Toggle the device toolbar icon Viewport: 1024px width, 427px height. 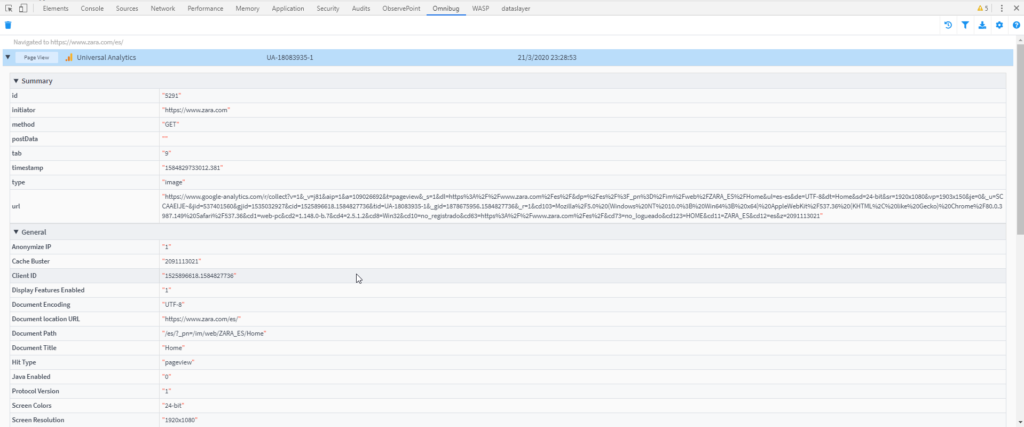coord(23,8)
